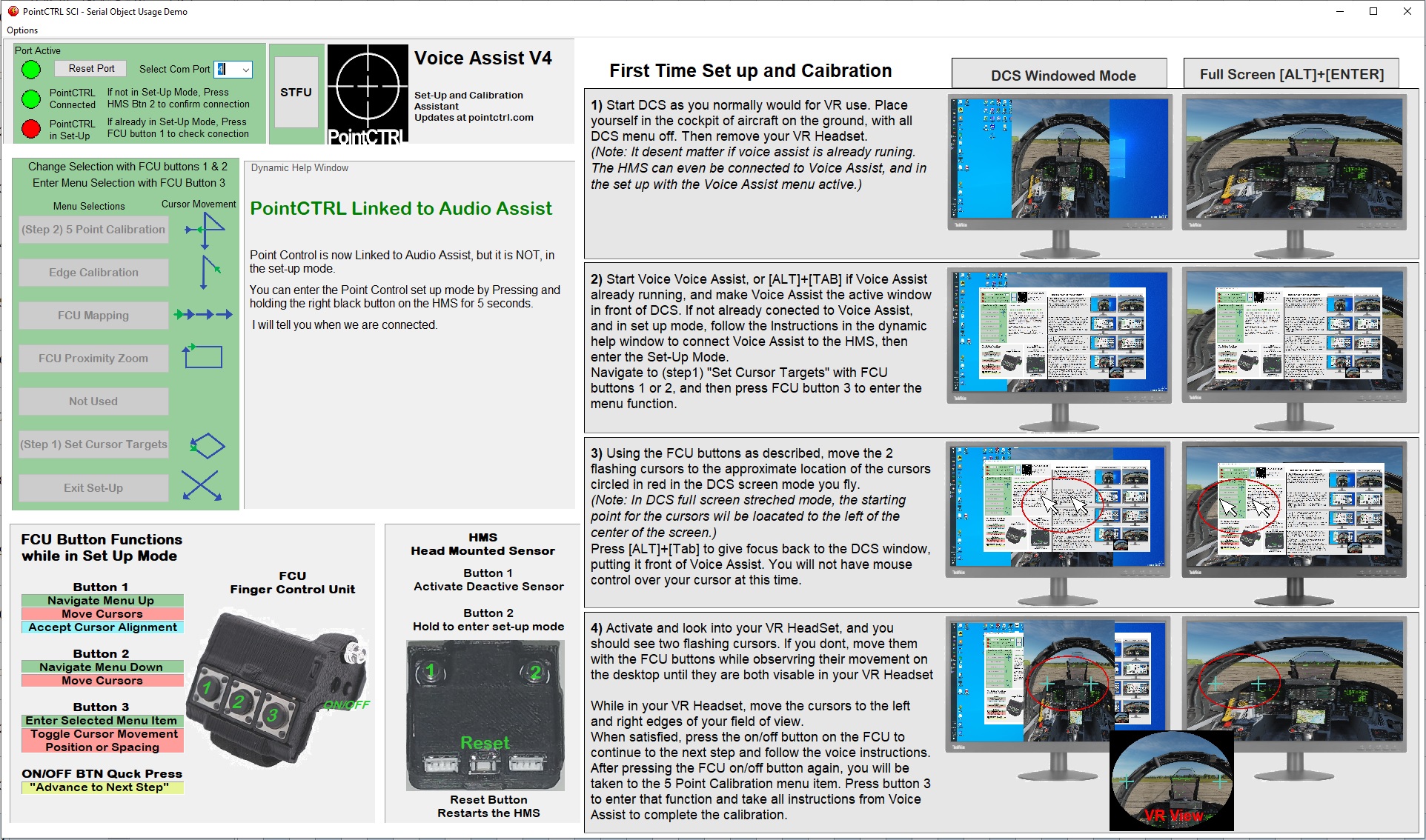Select the FCU Proximity Zoom button
Image resolution: width=1426 pixels, height=840 pixels.
click(x=93, y=359)
